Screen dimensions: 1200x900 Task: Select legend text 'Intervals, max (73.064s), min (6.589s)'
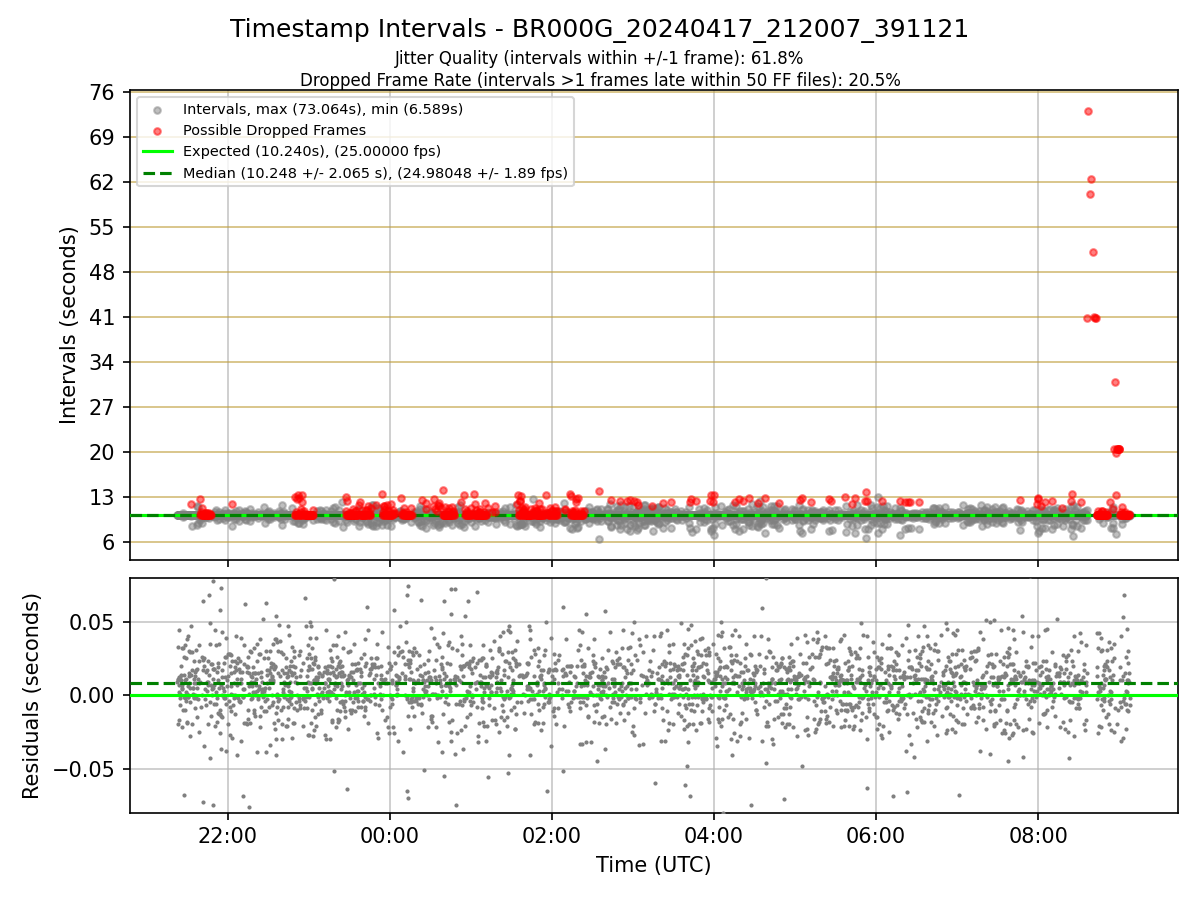[323, 108]
